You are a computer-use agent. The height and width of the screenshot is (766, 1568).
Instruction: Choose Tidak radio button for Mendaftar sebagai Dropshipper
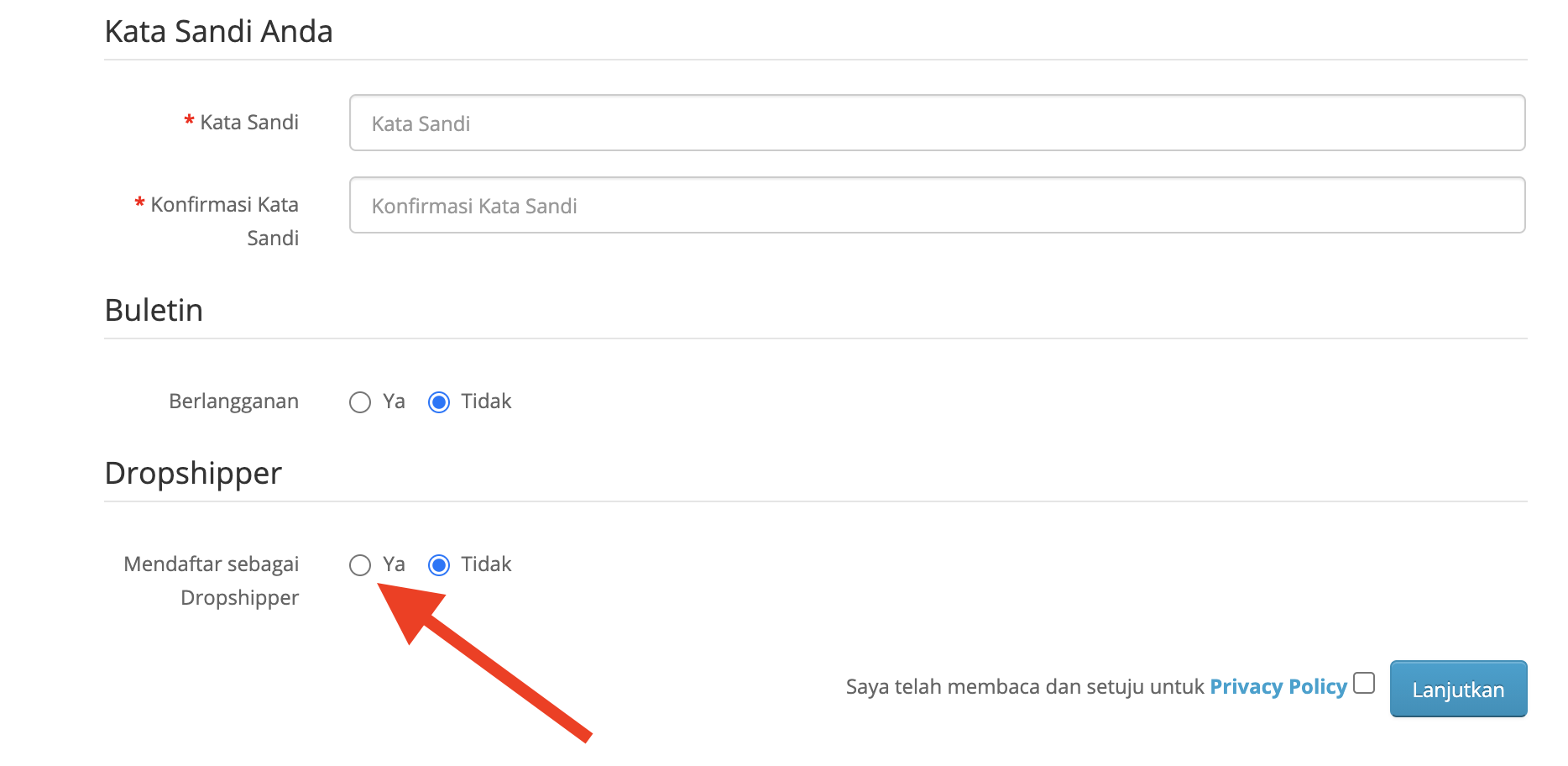coord(439,565)
